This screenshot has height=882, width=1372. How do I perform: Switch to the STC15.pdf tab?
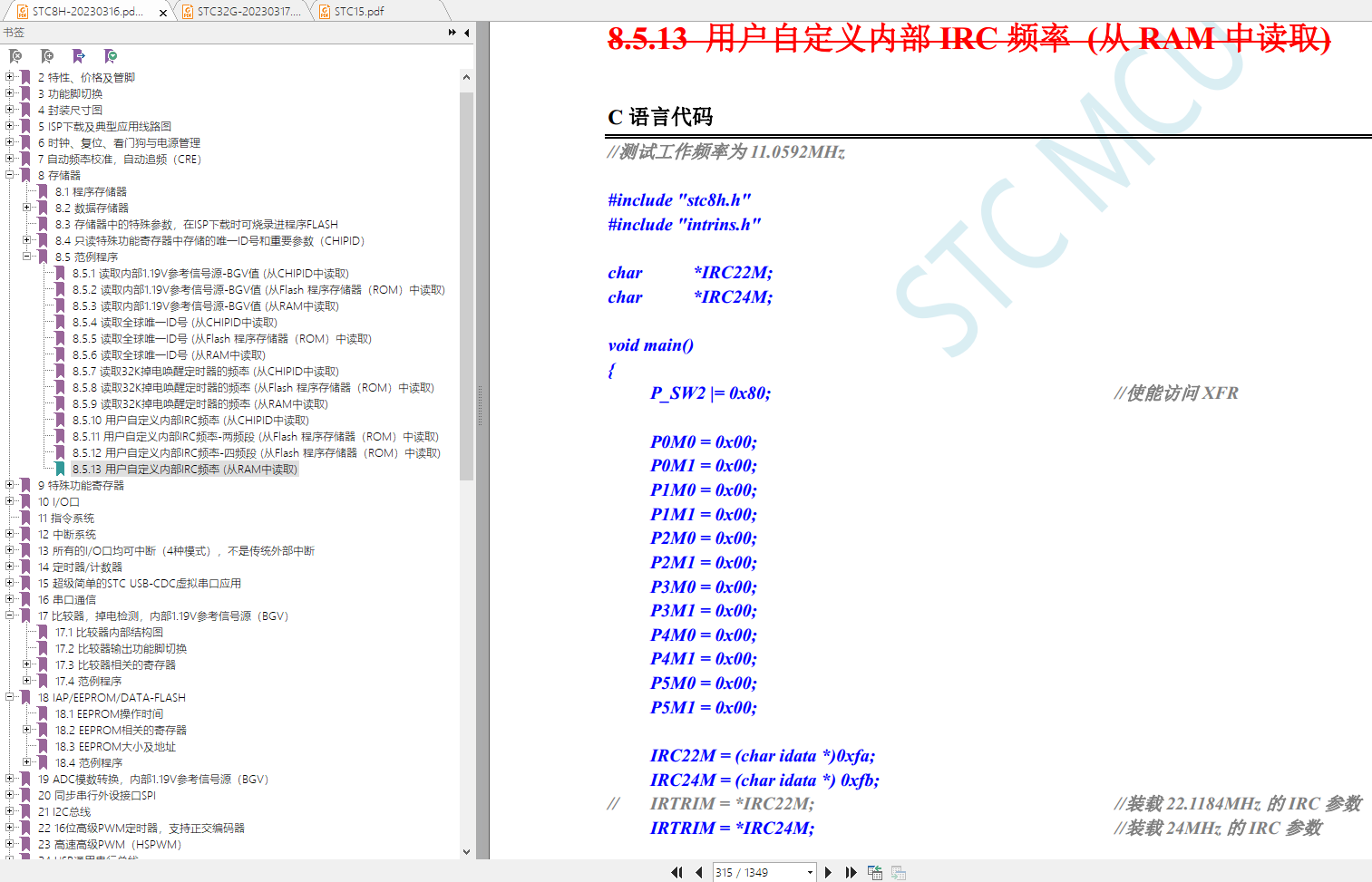359,12
